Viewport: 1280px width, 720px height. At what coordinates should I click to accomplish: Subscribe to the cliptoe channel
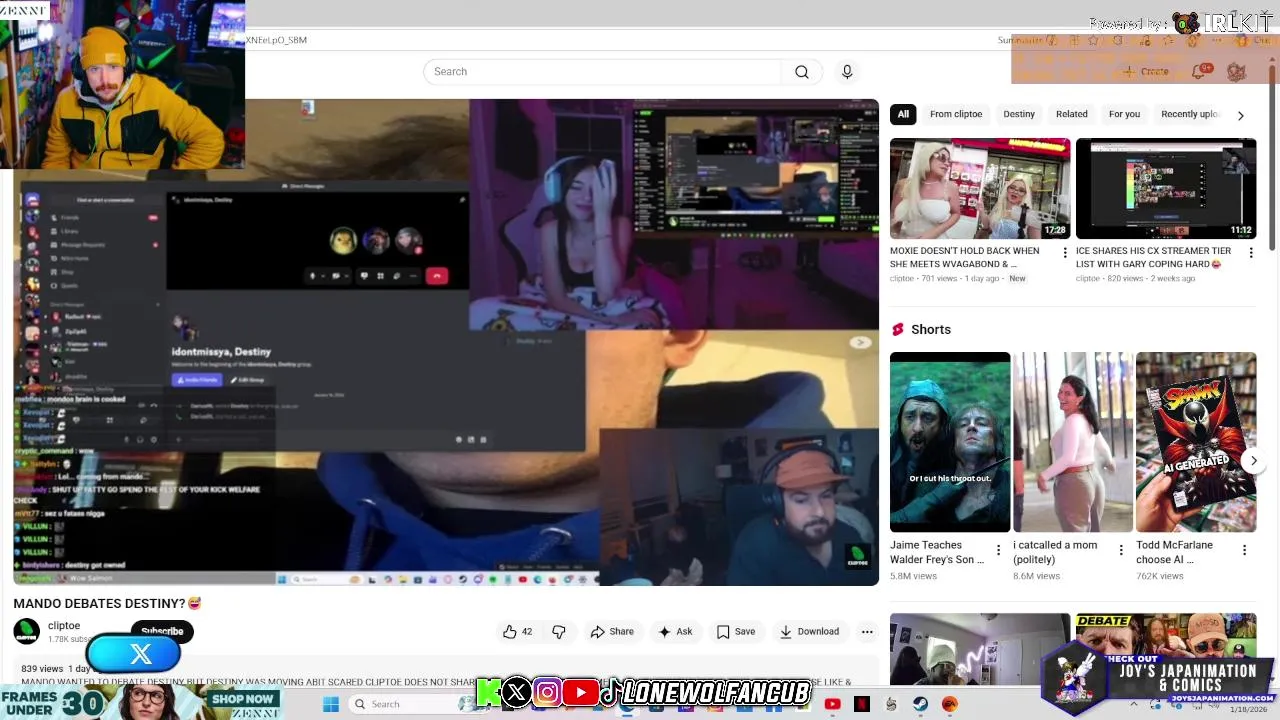162,631
